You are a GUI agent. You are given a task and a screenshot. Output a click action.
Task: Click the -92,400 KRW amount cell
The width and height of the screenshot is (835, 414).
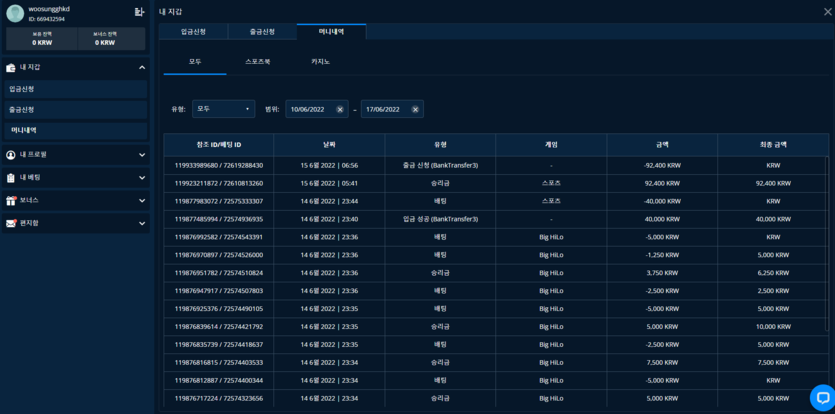(x=662, y=166)
